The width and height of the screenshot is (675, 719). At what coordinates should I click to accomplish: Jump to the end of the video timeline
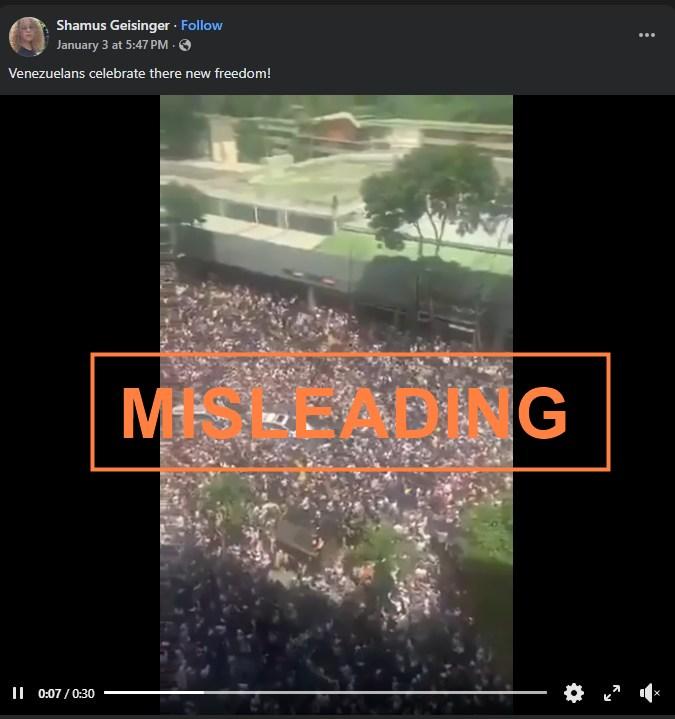pyautogui.click(x=546, y=692)
